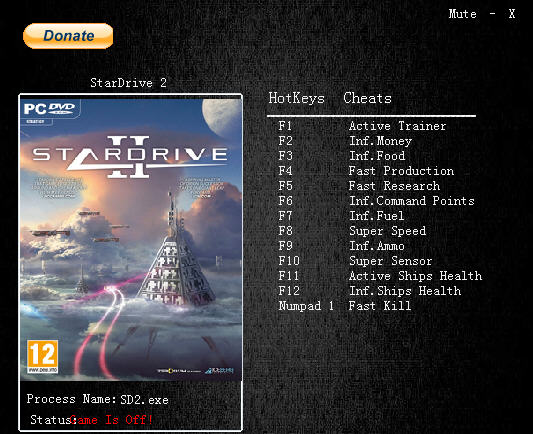Viewport: 533px width, 434px height.
Task: Select the Fast Kill Numpad 1 cheat
Action: coord(380,306)
